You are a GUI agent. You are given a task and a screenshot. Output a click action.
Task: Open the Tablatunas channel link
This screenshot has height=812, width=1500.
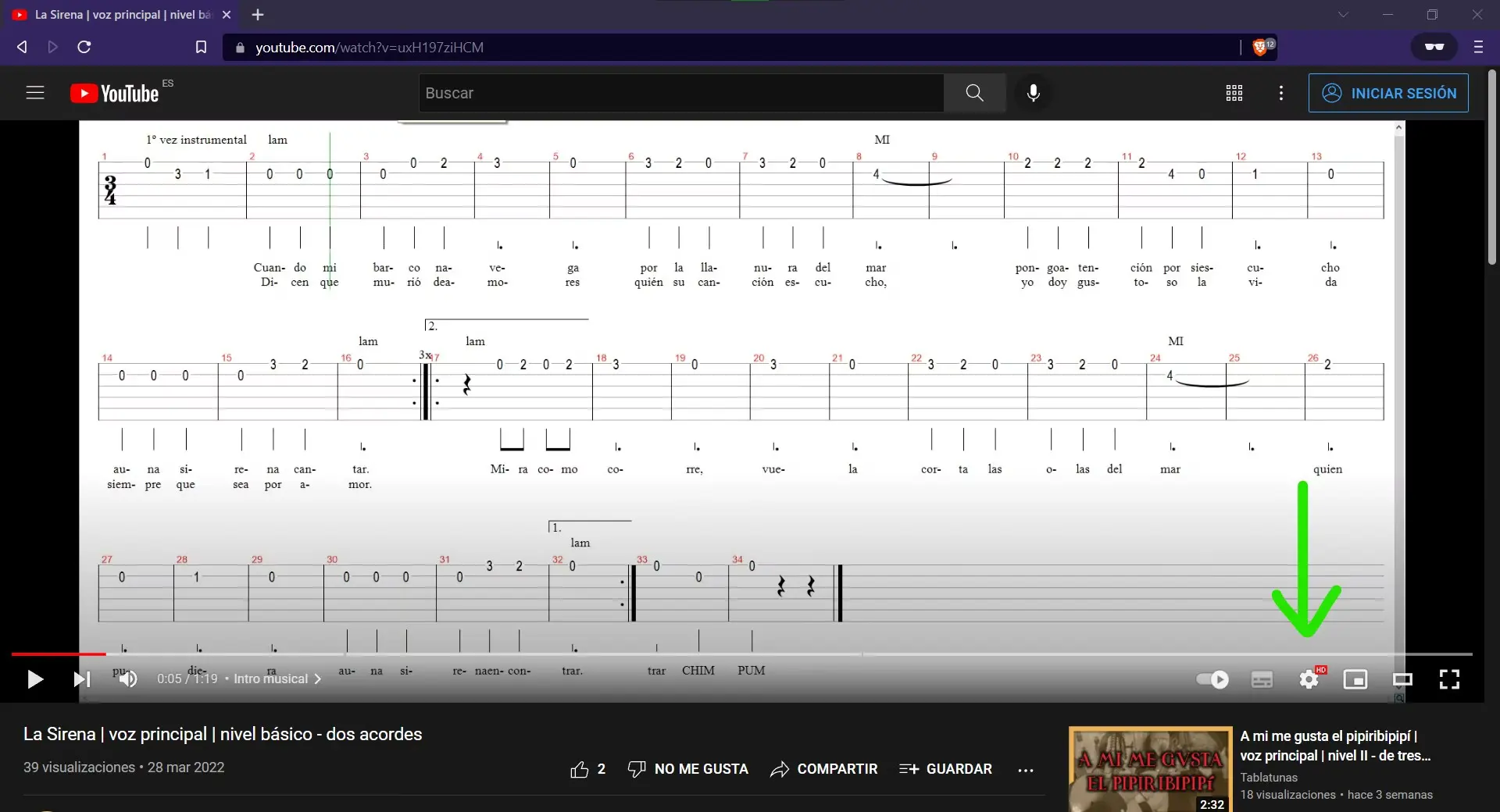click(1269, 777)
